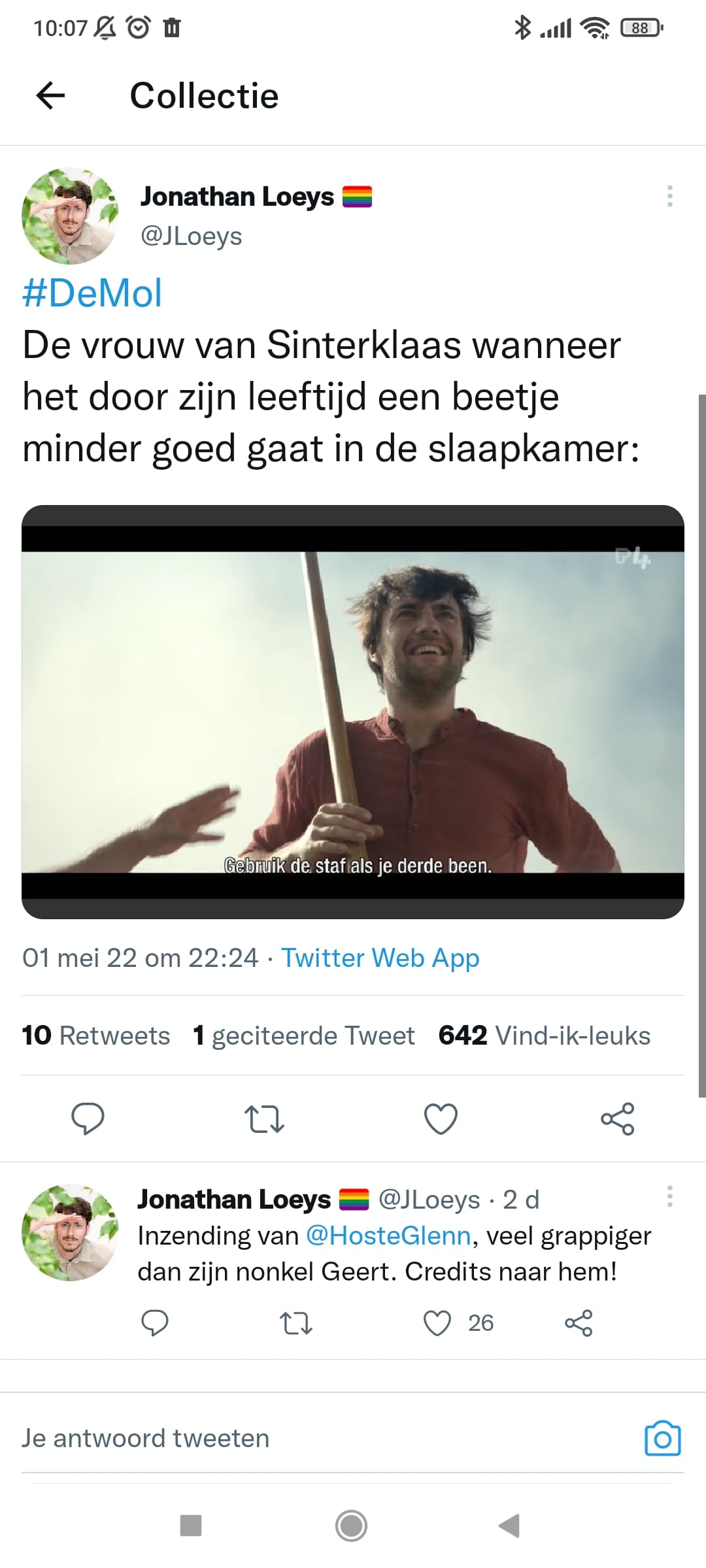The height and width of the screenshot is (1568, 706).
Task: Like the reply tweet that has 26 likes
Action: pos(437,1323)
